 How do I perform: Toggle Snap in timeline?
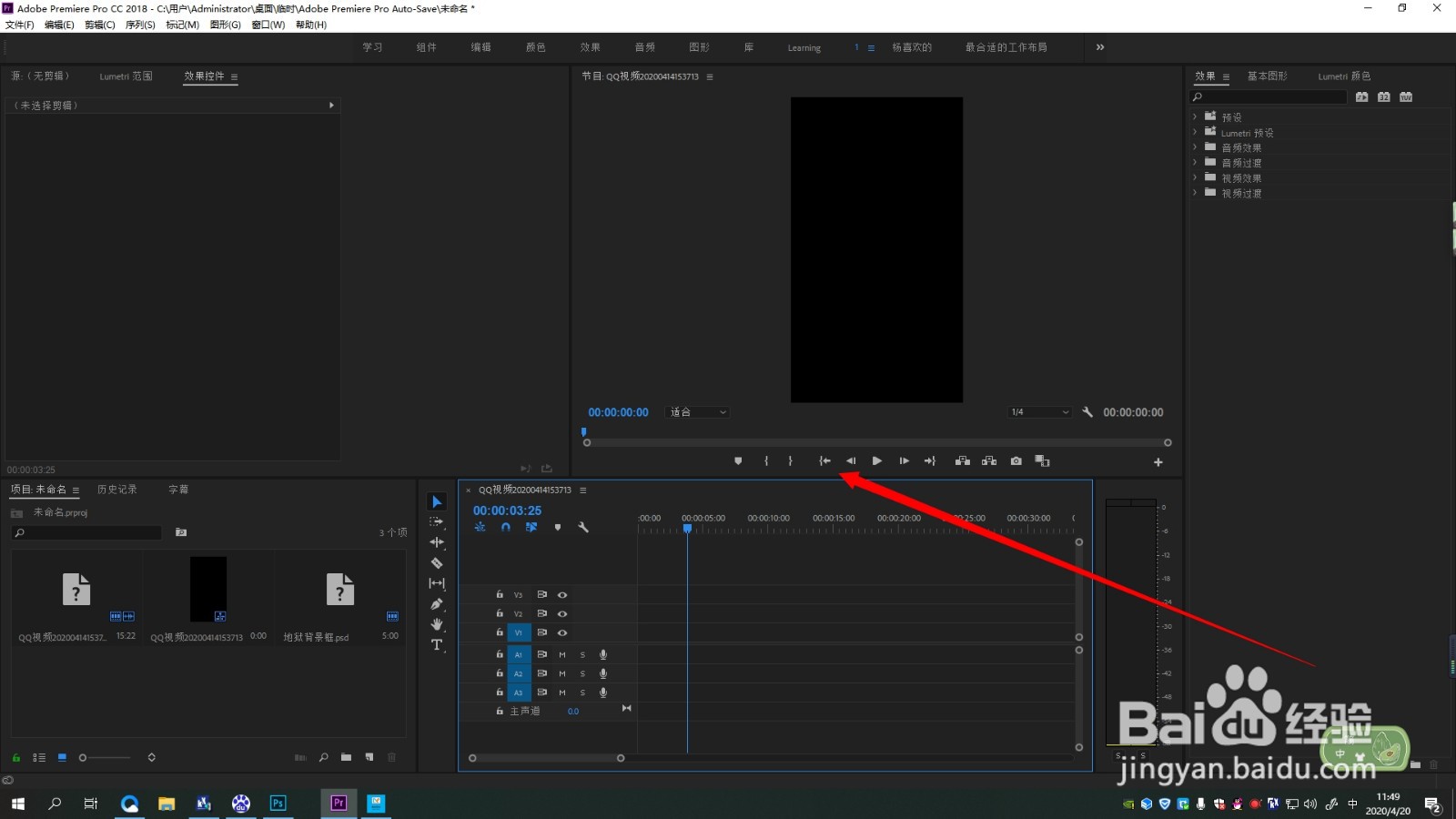point(506,528)
